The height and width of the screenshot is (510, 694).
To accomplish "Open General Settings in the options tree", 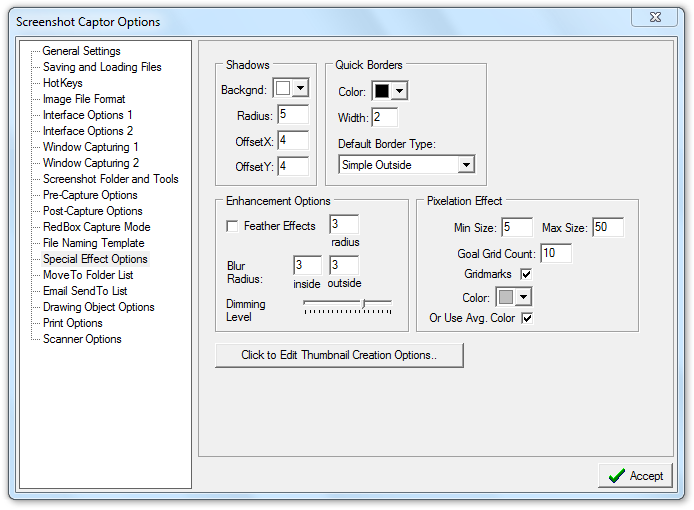I will click(x=81, y=51).
